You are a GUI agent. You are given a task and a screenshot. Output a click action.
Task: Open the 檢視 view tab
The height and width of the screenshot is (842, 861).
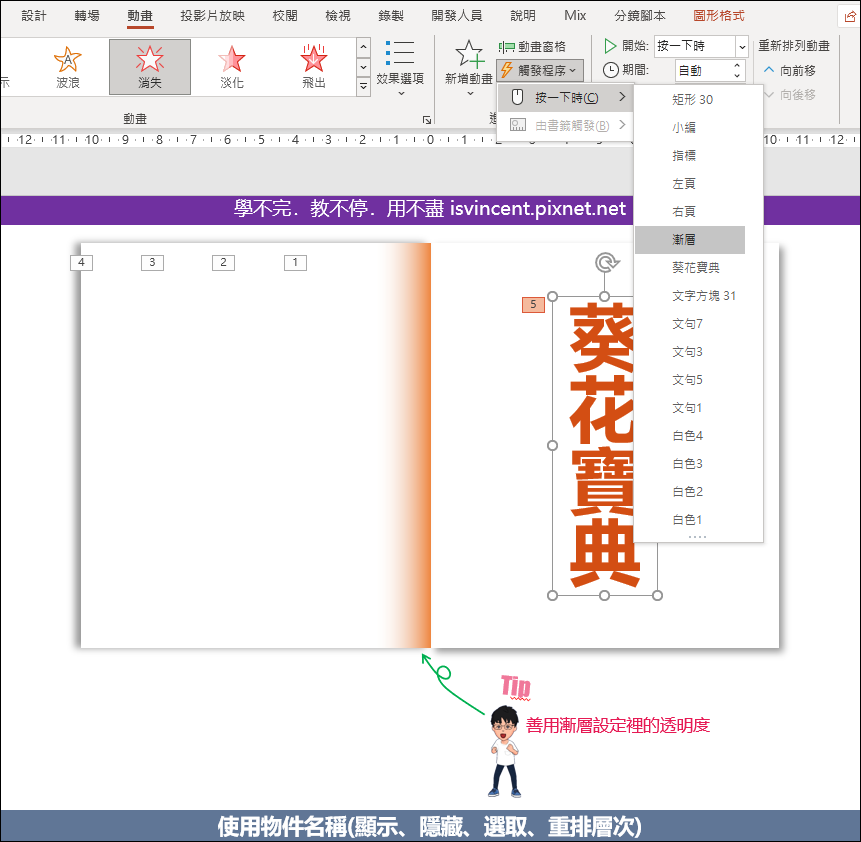click(x=338, y=16)
